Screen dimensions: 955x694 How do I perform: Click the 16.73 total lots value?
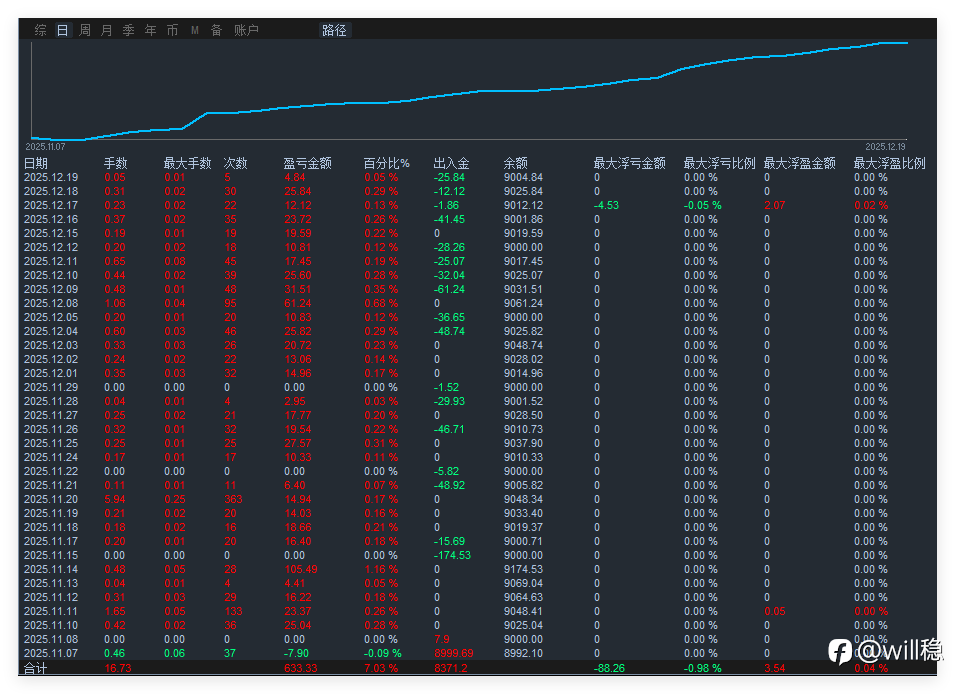[118, 668]
